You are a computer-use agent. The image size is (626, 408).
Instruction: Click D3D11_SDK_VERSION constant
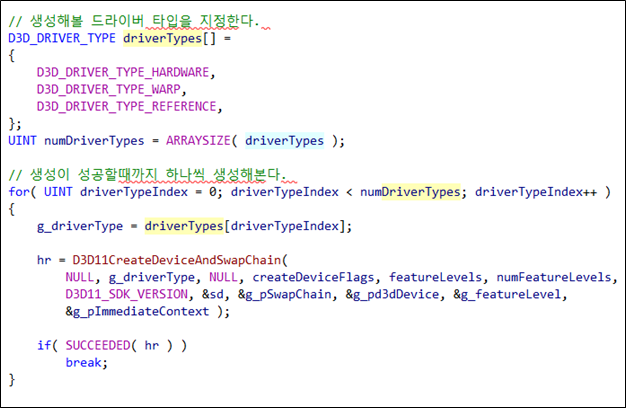click(127, 295)
